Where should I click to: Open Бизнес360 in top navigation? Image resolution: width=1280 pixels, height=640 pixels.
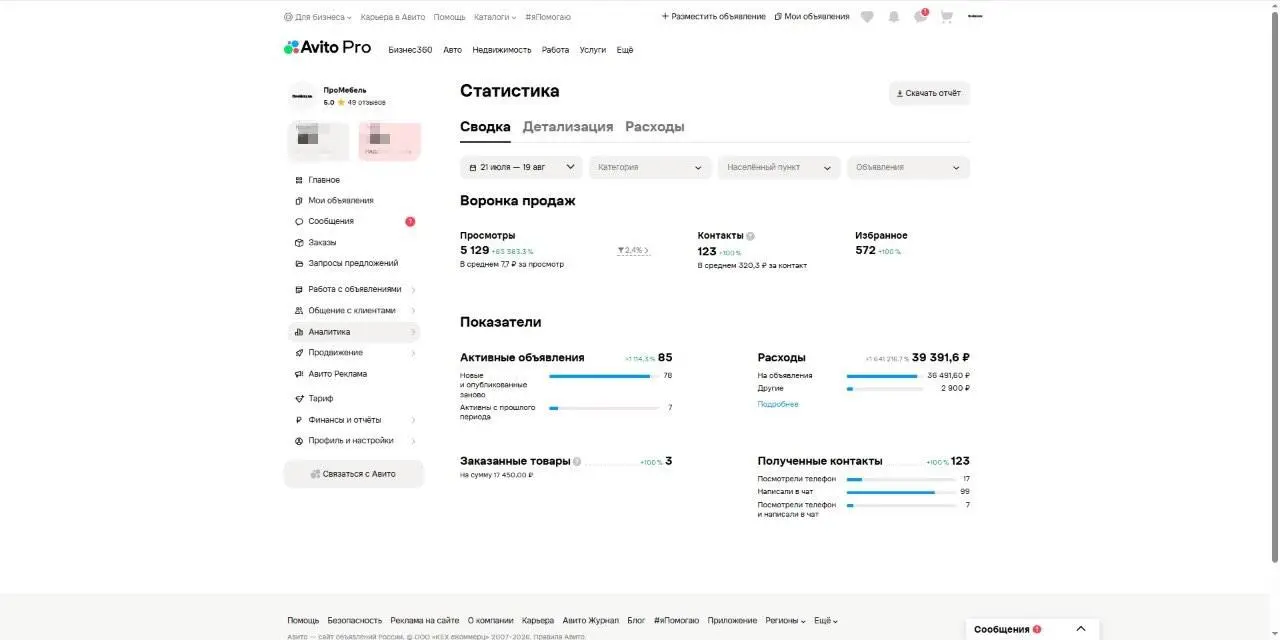(410, 50)
